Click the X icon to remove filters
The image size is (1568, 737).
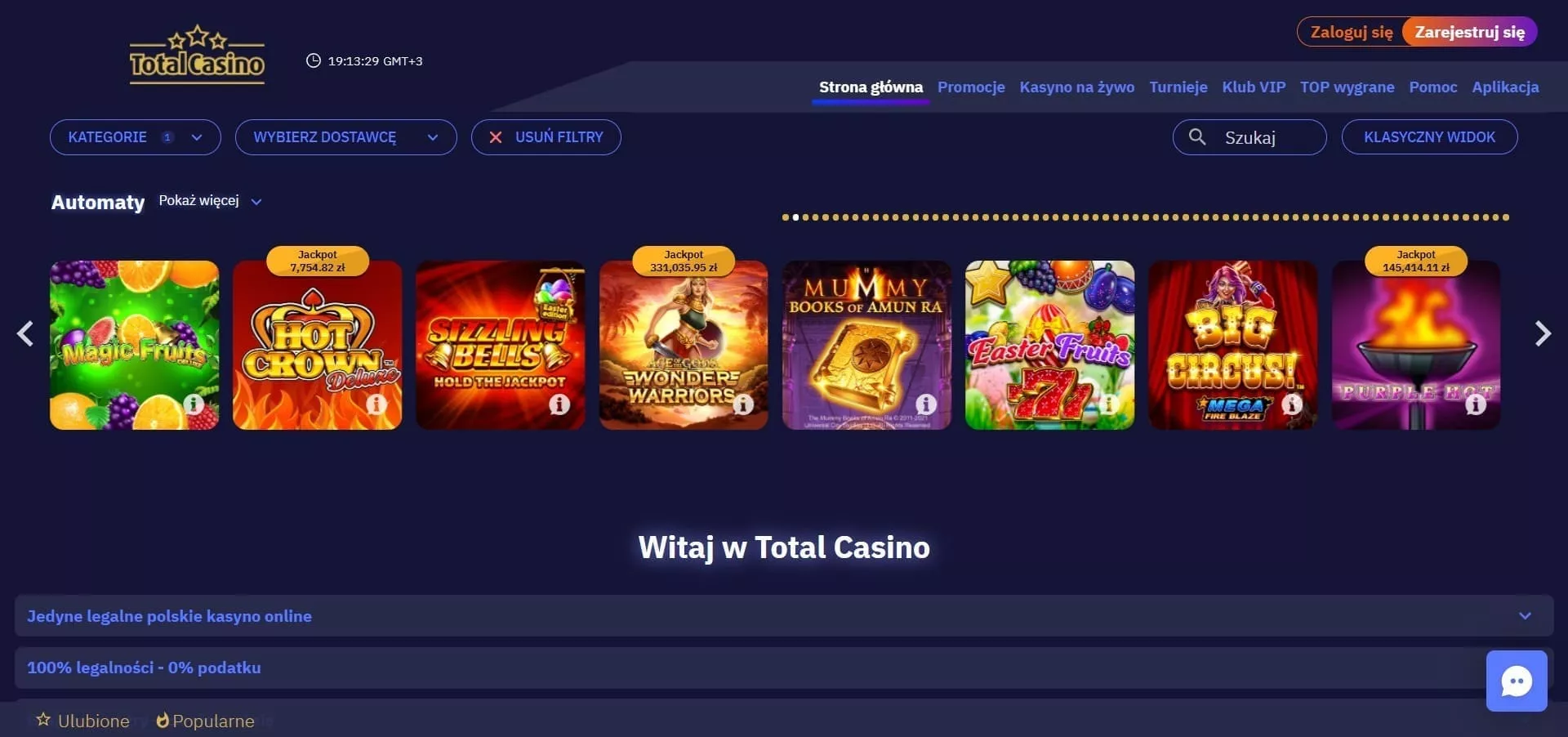click(x=495, y=137)
